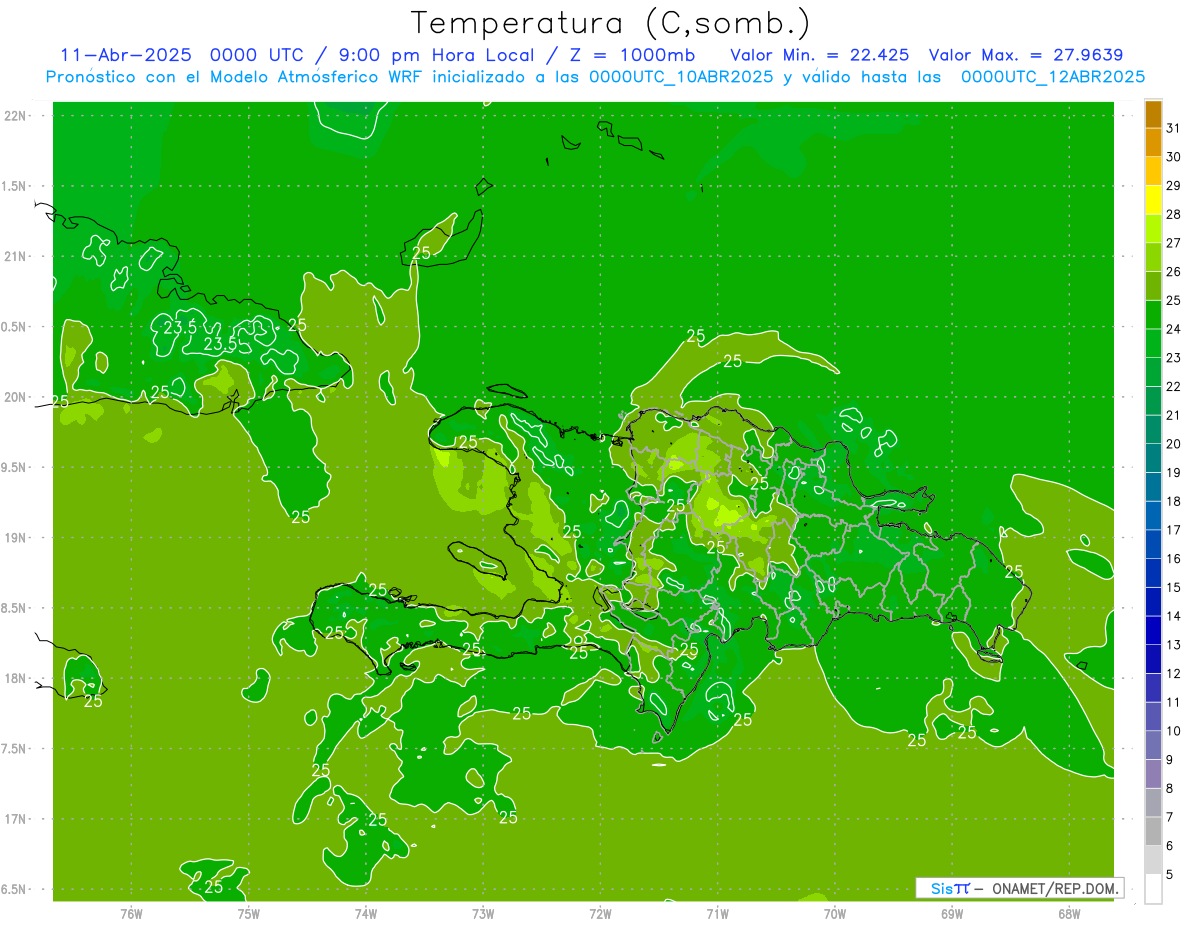
Task: Click the legend swatch between 27 and 28
Action: coord(1153,229)
